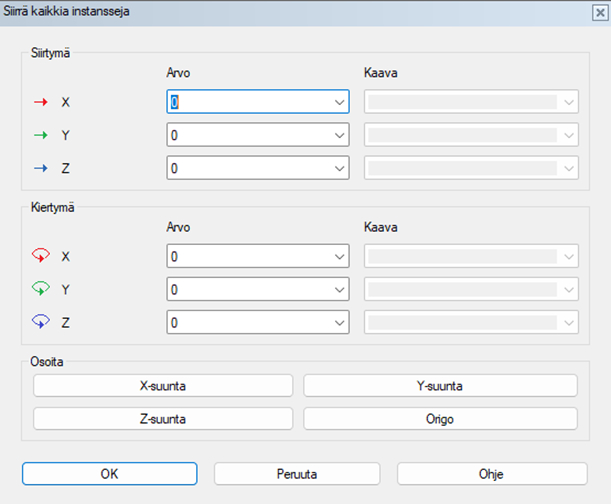Open Siirtymä X Arvo dropdown arrow
The width and height of the screenshot is (611, 504).
click(x=337, y=102)
